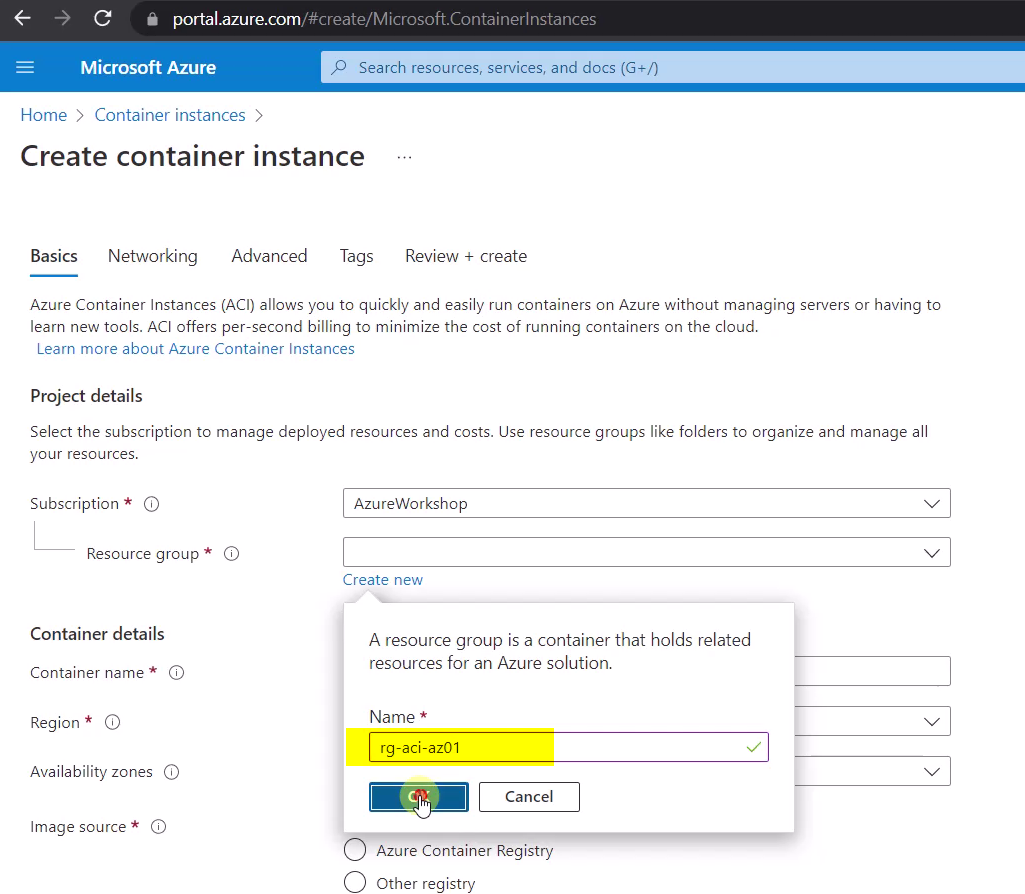Click the Project details heading
Screen dimensions: 1025x894
[x=86, y=396]
